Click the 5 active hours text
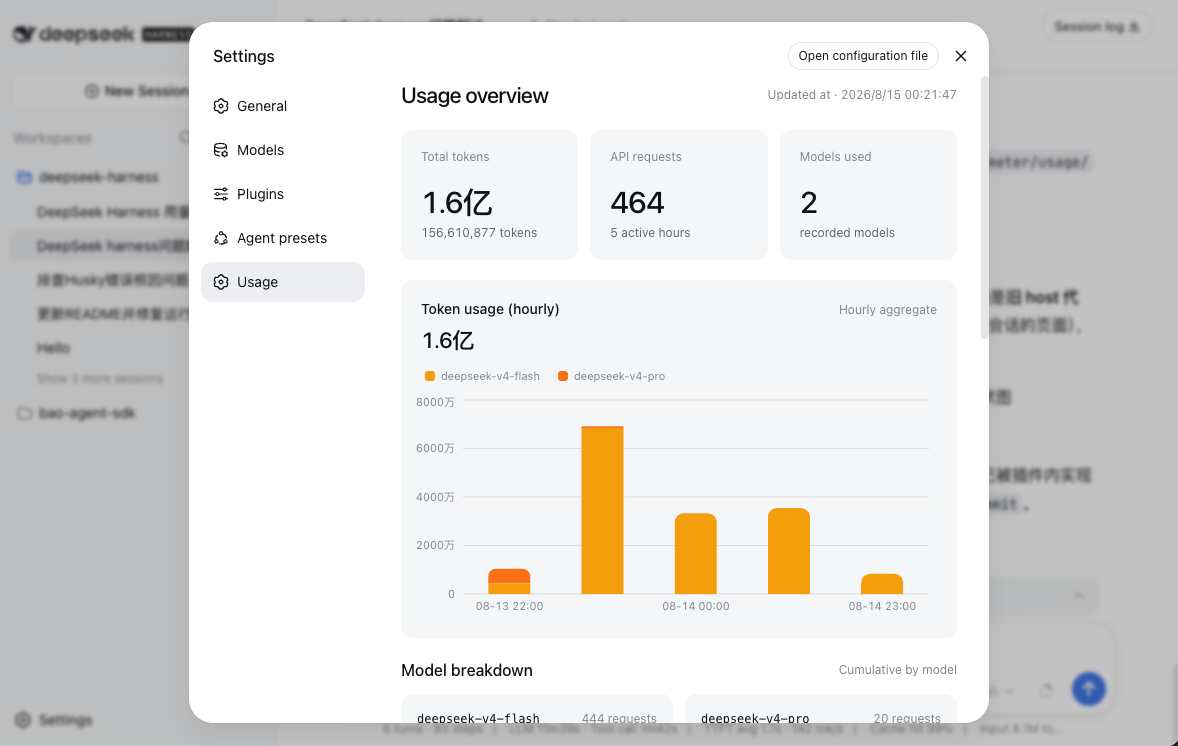The image size is (1178, 746). point(651,233)
